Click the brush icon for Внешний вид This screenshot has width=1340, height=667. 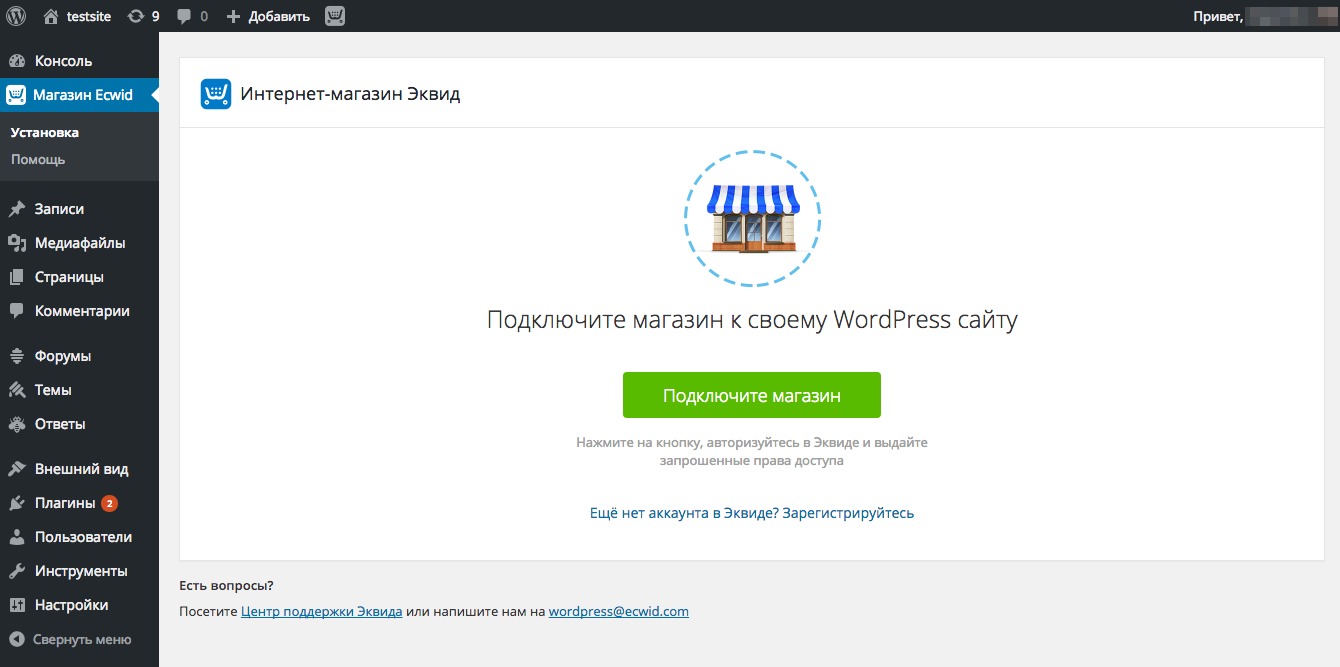pyautogui.click(x=16, y=469)
